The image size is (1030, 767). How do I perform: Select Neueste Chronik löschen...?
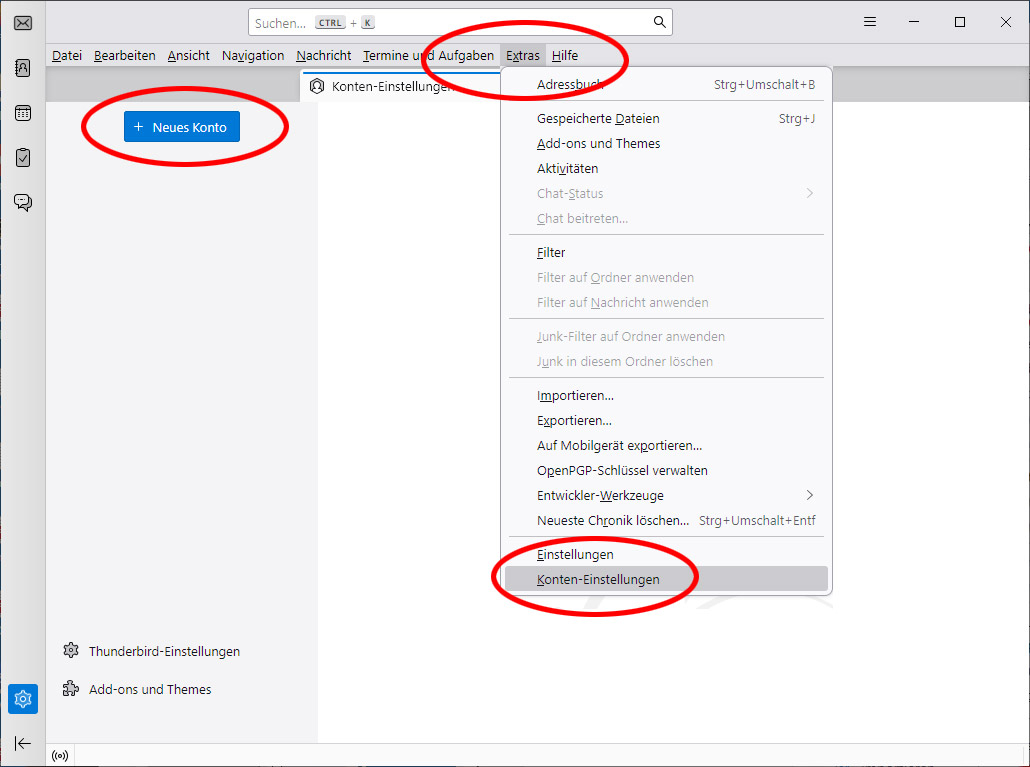pos(666,521)
